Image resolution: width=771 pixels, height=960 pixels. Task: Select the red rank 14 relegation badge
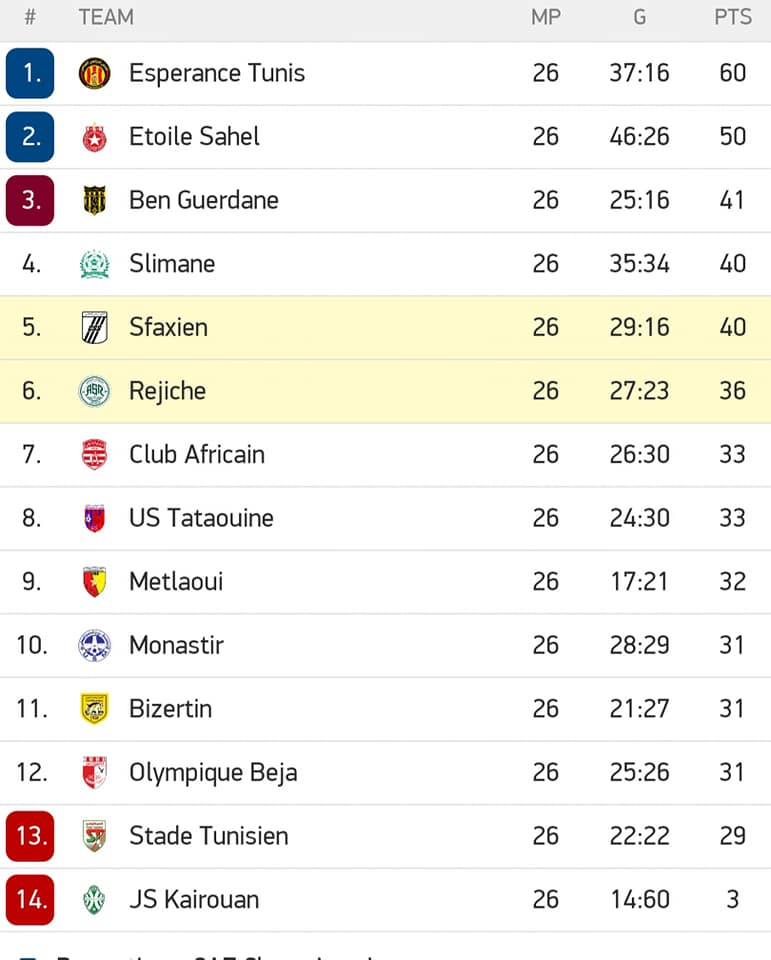tap(30, 900)
